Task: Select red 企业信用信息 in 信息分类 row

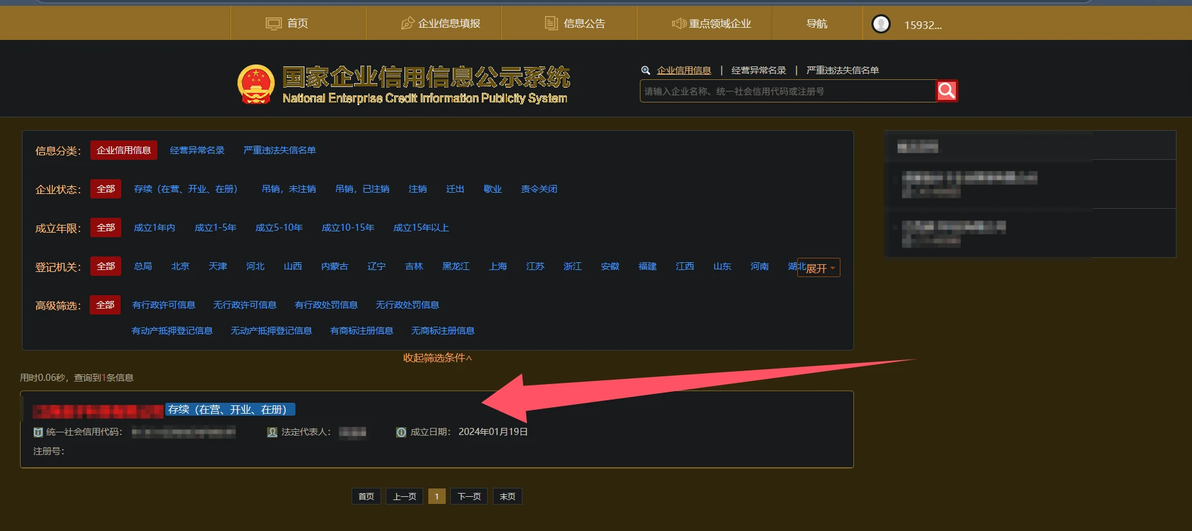Action: tap(124, 150)
